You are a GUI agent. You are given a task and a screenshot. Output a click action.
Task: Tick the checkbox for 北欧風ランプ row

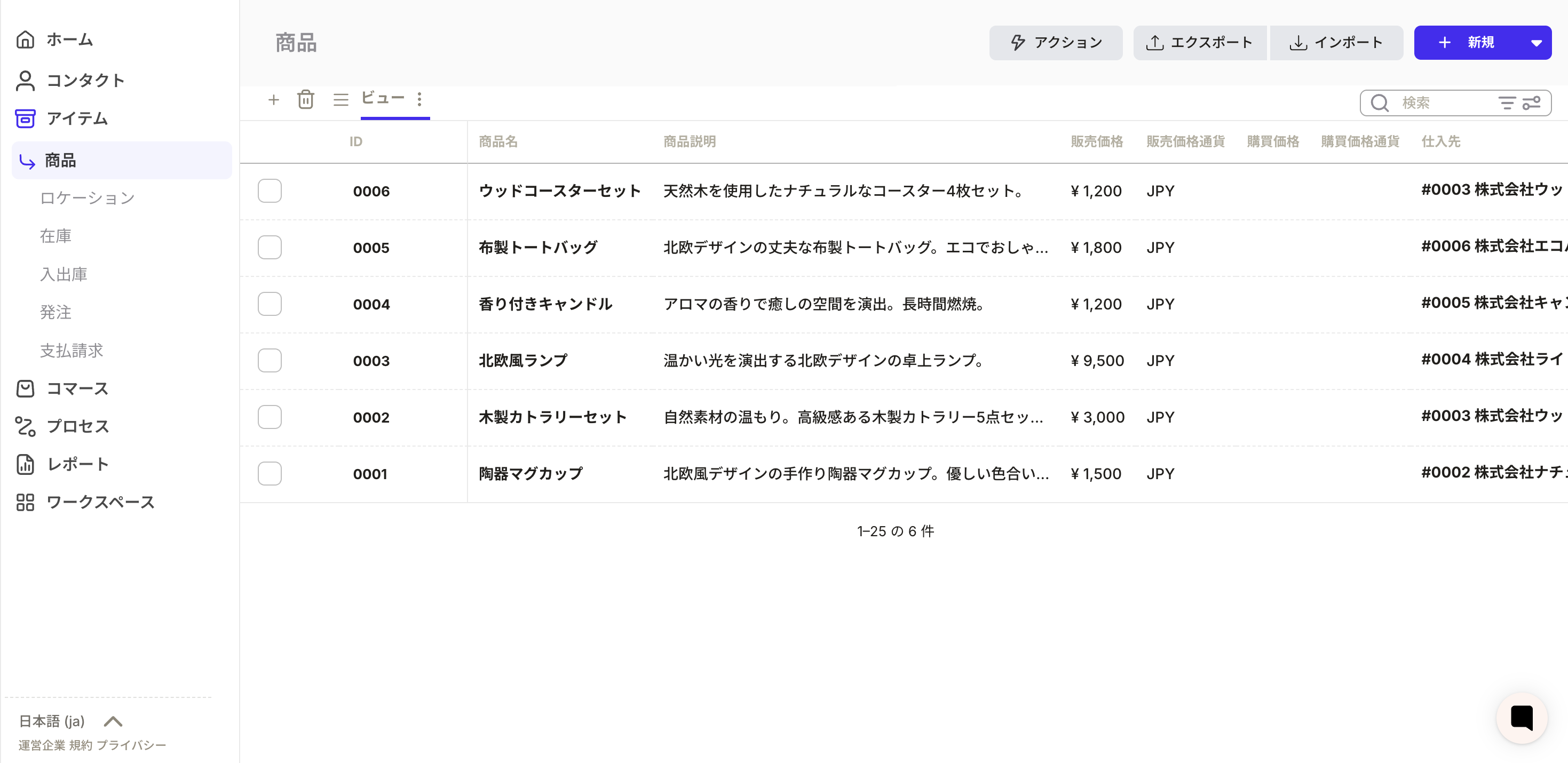pos(269,361)
